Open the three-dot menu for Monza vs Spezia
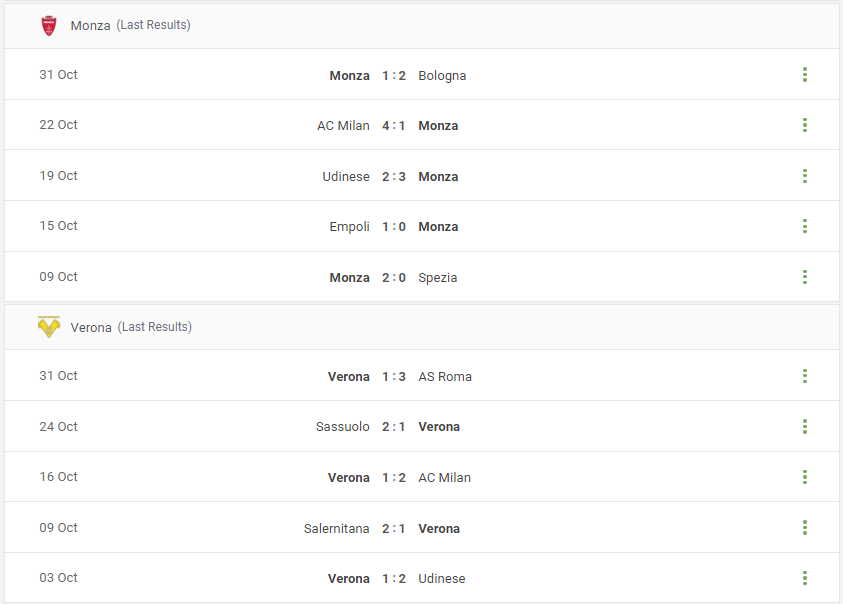The image size is (843, 604). 805,277
